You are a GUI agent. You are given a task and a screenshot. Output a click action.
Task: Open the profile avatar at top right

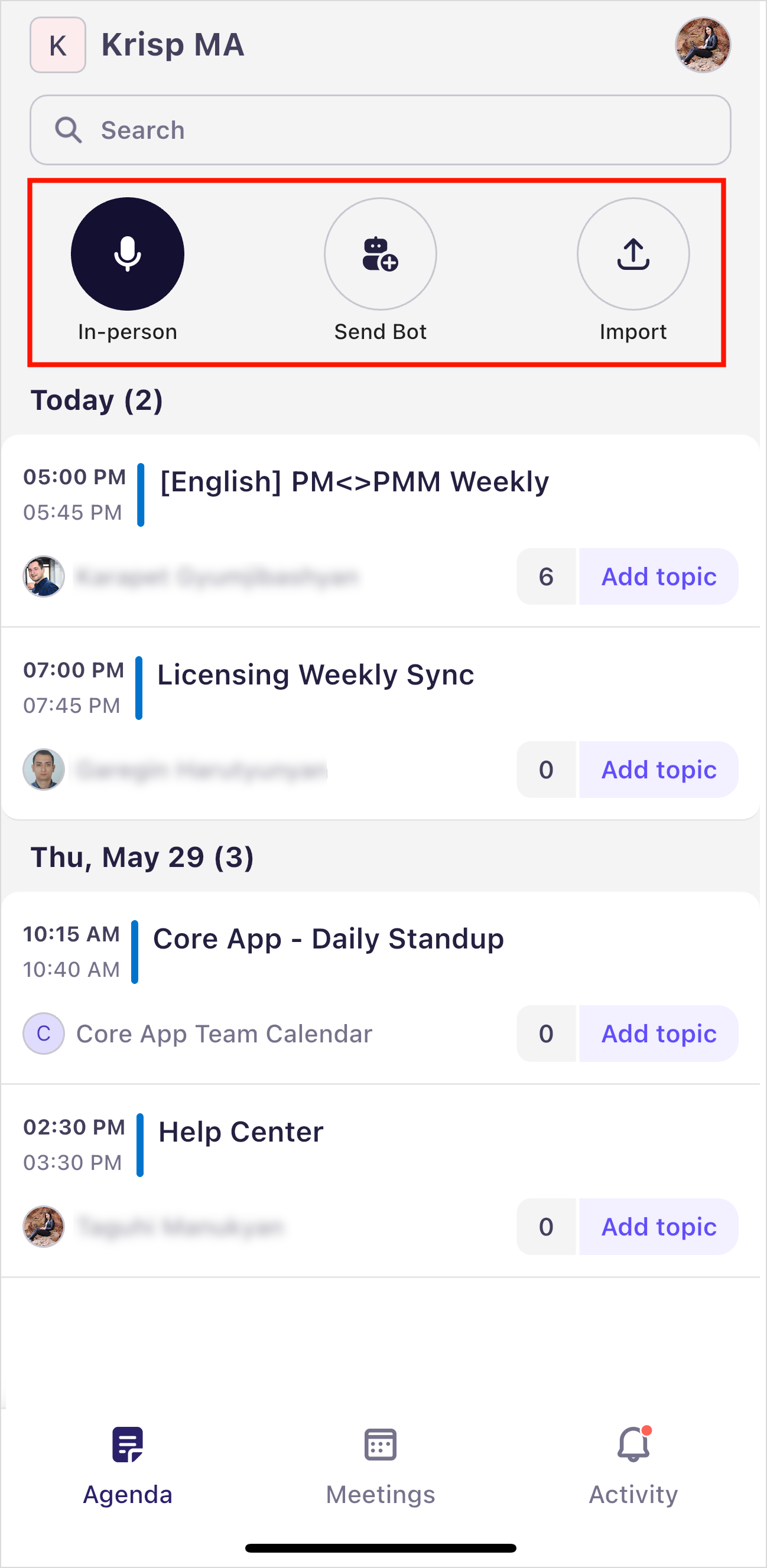pyautogui.click(x=703, y=45)
